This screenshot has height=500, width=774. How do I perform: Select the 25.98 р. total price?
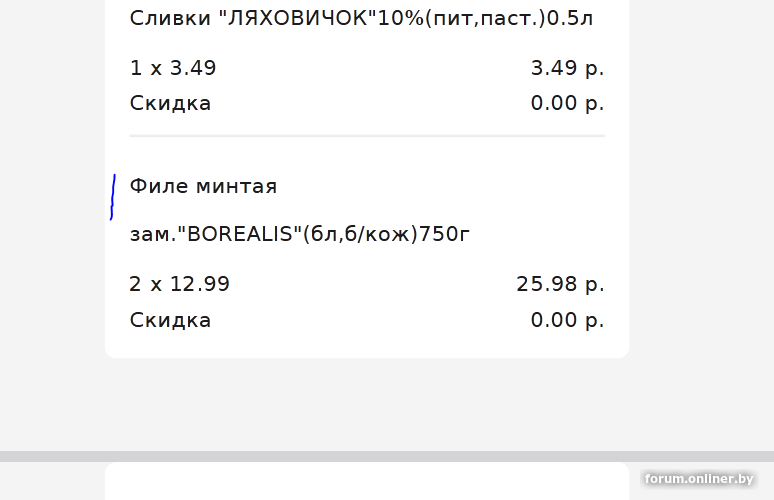click(x=560, y=284)
